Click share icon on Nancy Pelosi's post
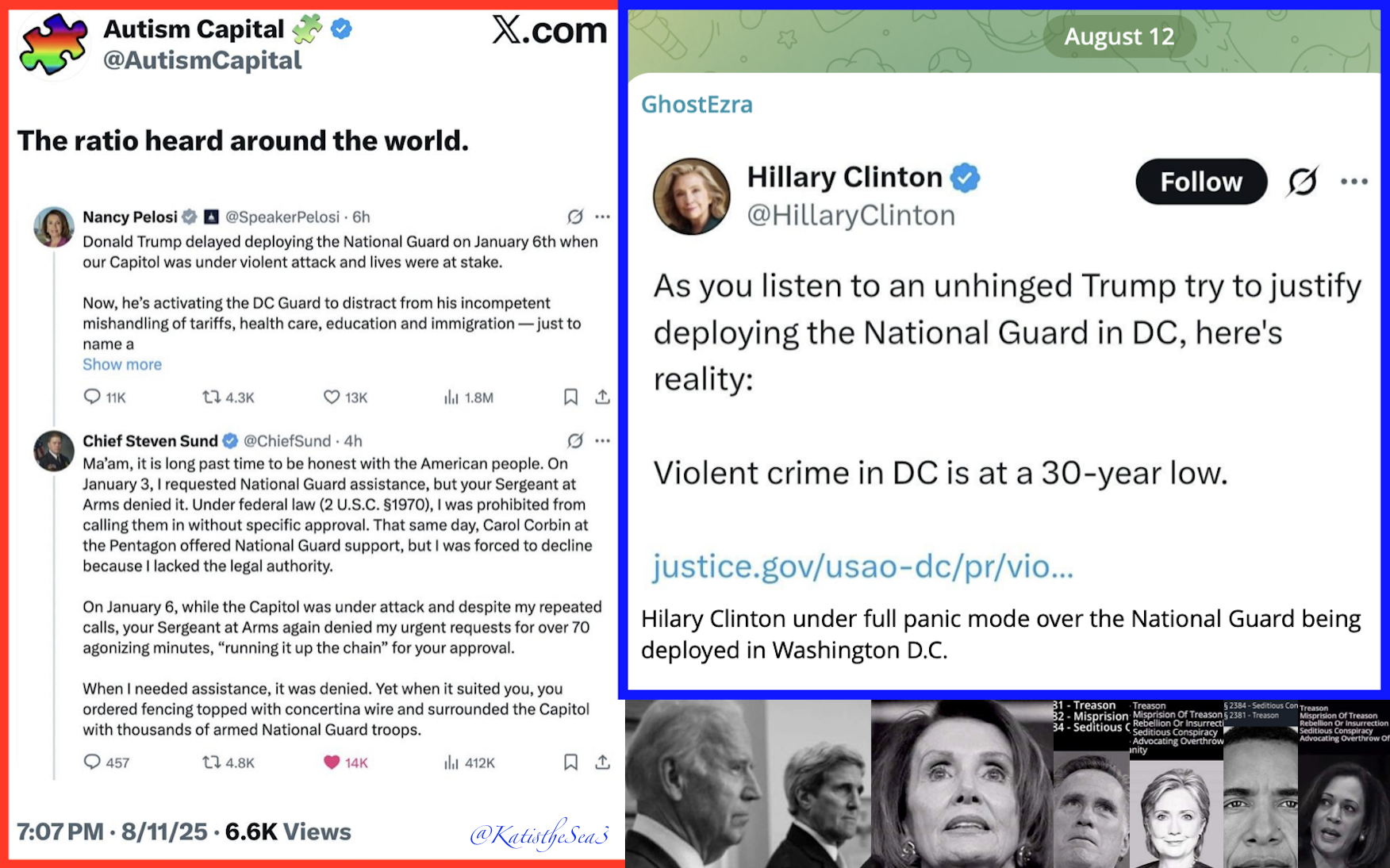 (x=603, y=397)
